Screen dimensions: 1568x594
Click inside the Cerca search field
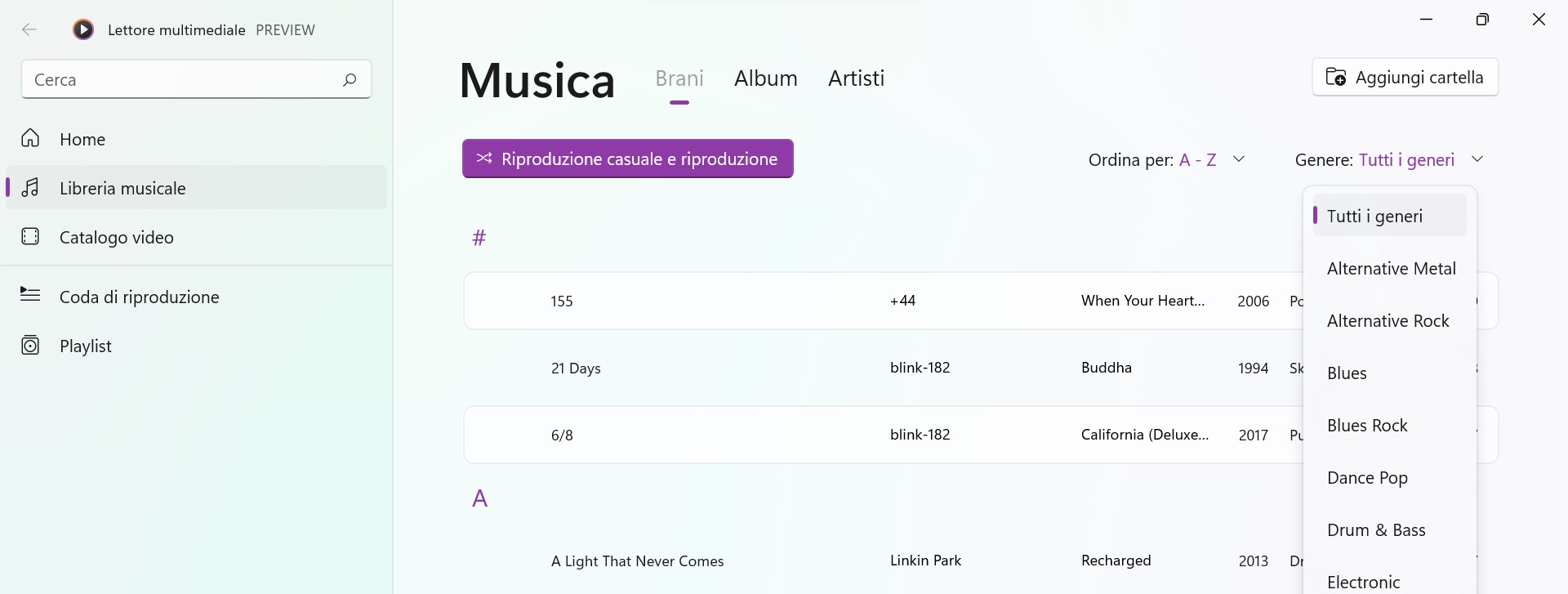coord(196,79)
